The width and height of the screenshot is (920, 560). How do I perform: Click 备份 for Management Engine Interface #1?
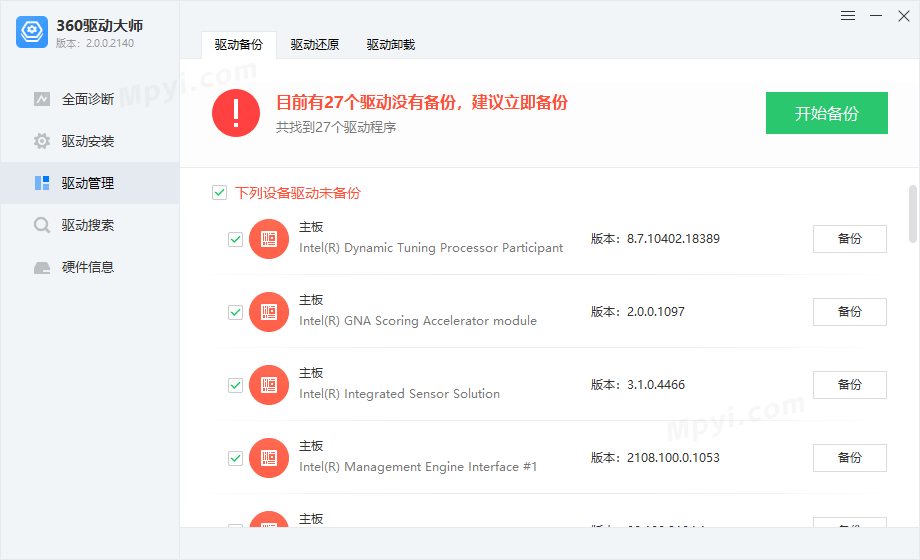pyautogui.click(x=850, y=458)
